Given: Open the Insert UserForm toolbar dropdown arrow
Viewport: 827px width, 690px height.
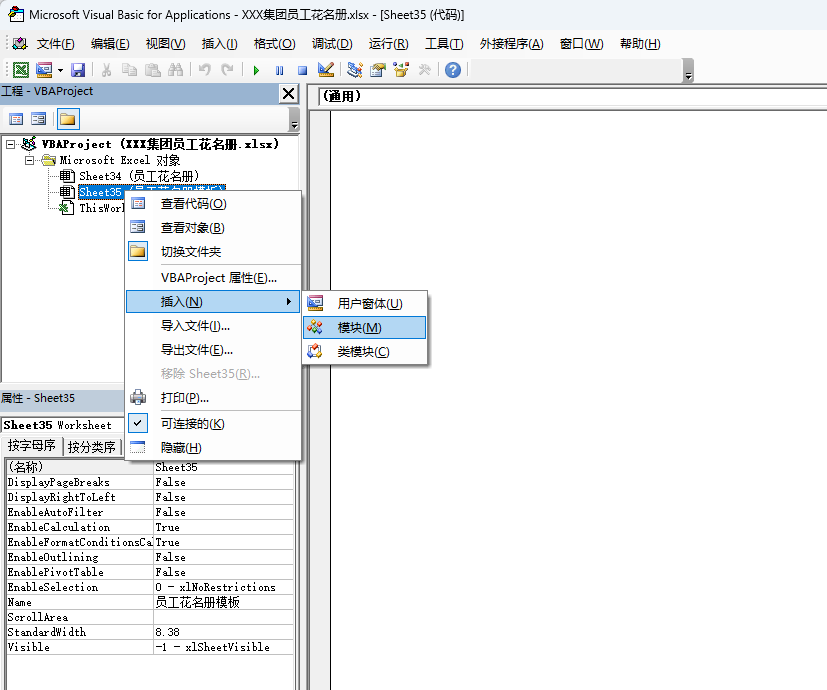Looking at the screenshot, I should (61, 70).
